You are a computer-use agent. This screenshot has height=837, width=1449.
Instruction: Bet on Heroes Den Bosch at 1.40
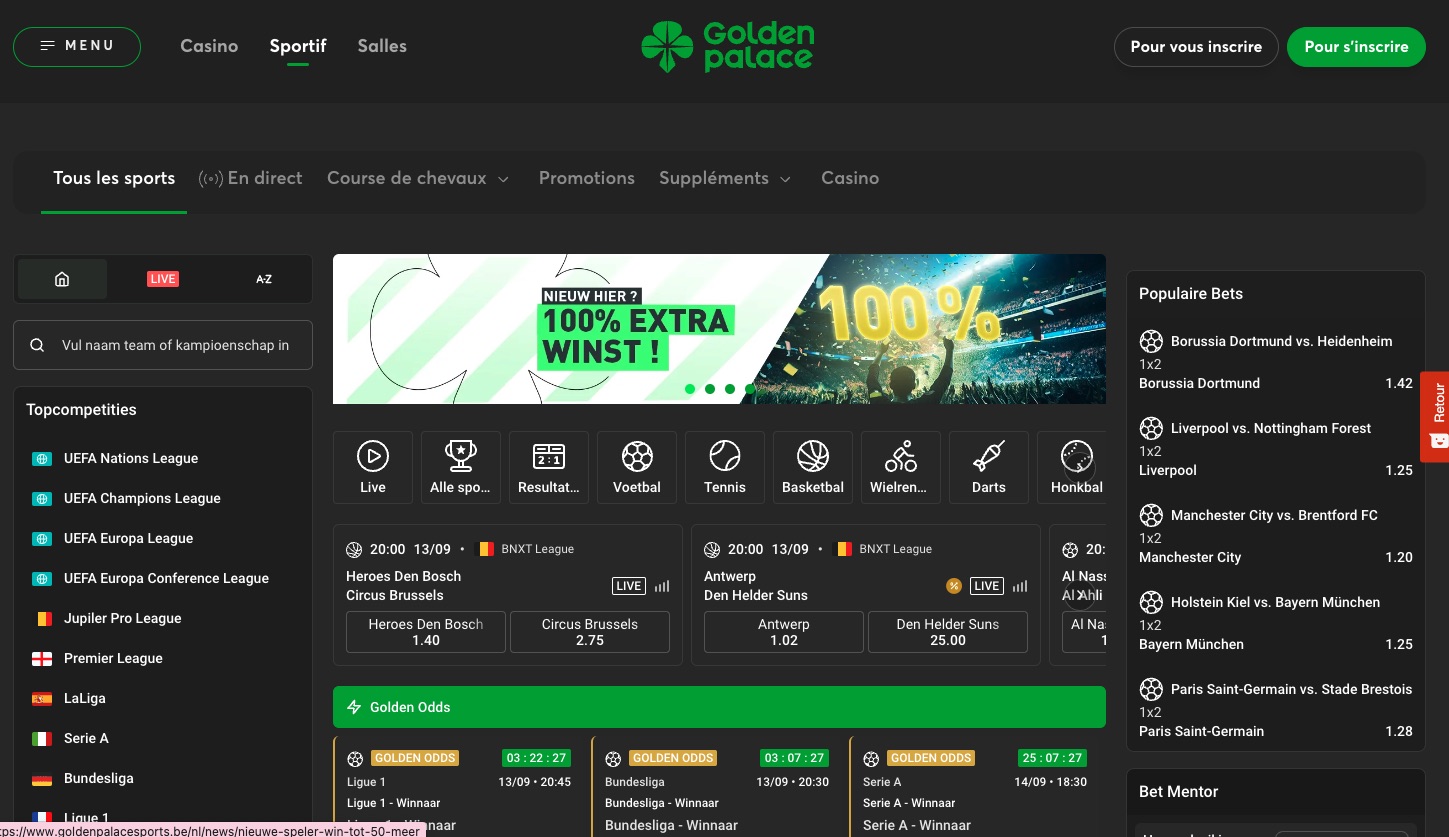click(x=426, y=632)
